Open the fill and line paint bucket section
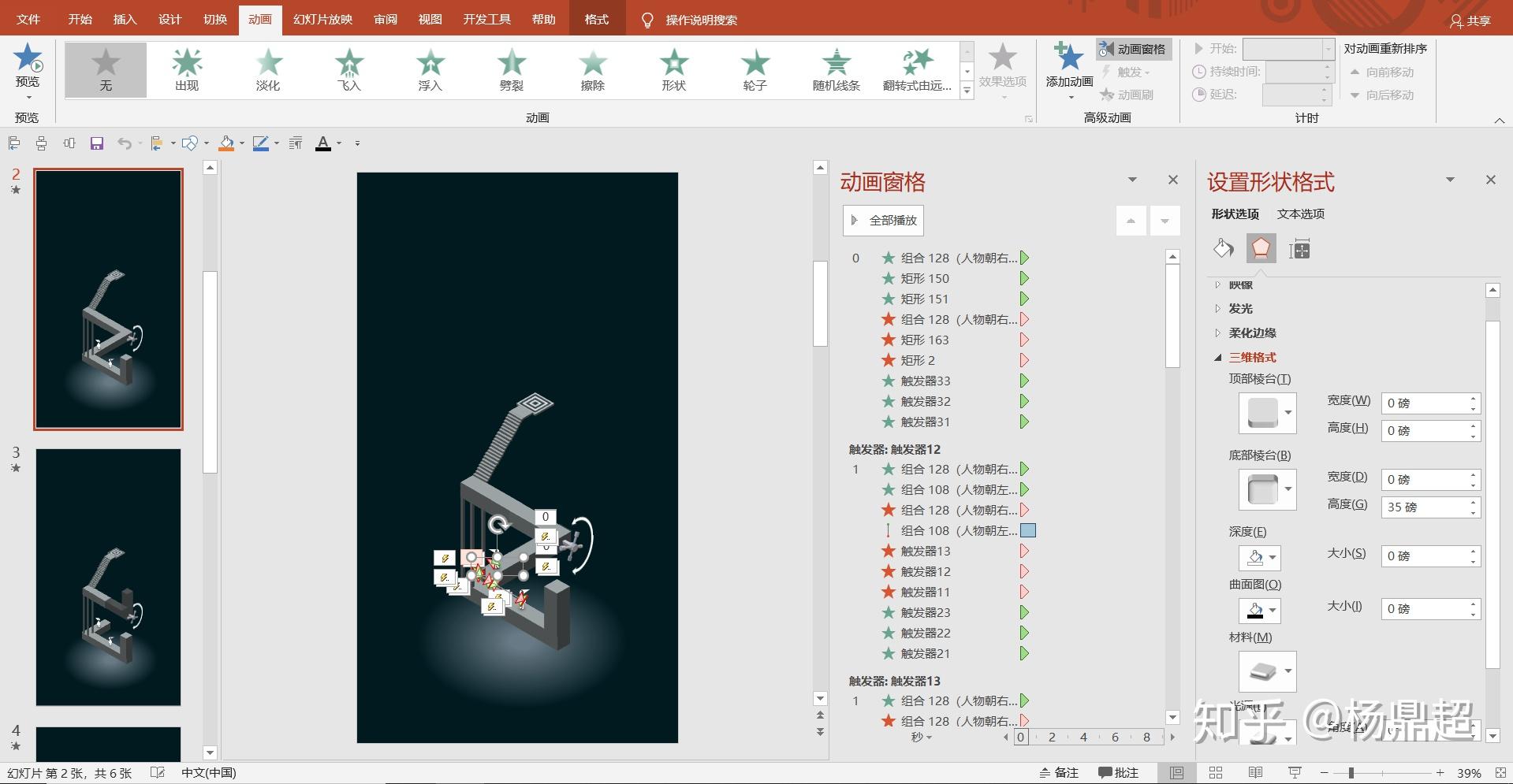1513x784 pixels. [1224, 249]
